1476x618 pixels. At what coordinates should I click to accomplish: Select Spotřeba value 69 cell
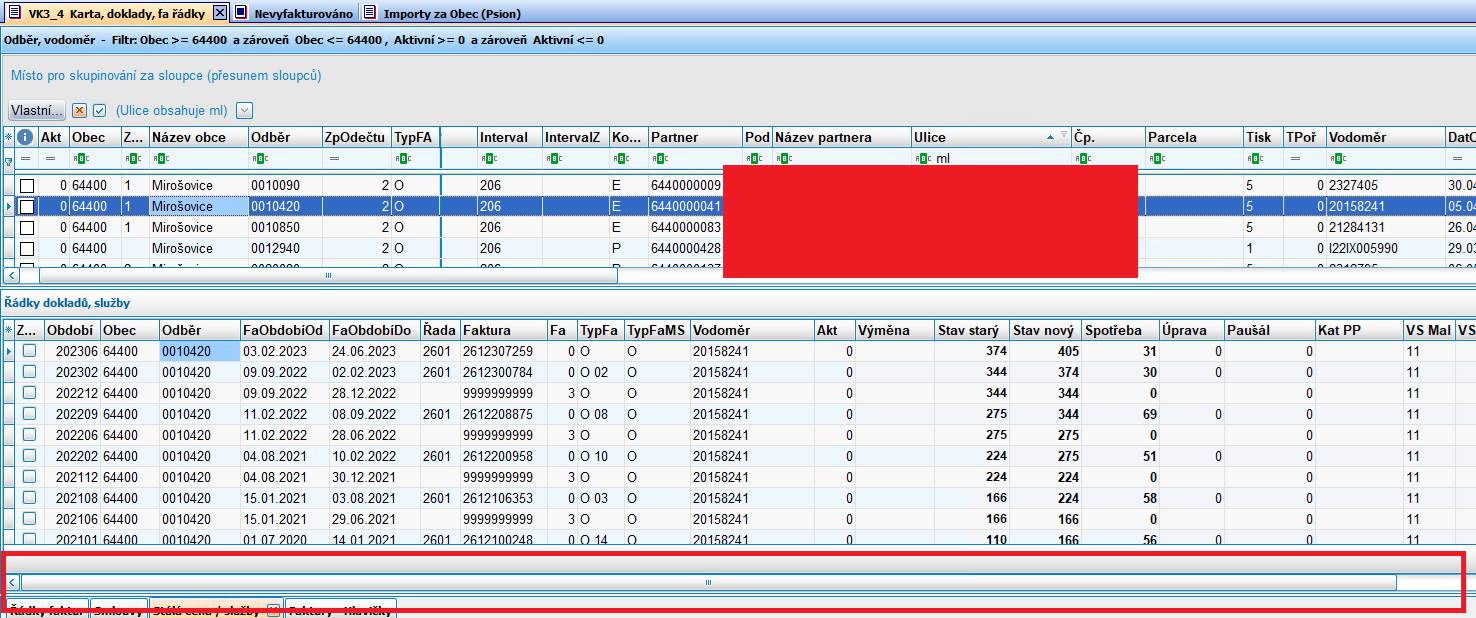1120,414
